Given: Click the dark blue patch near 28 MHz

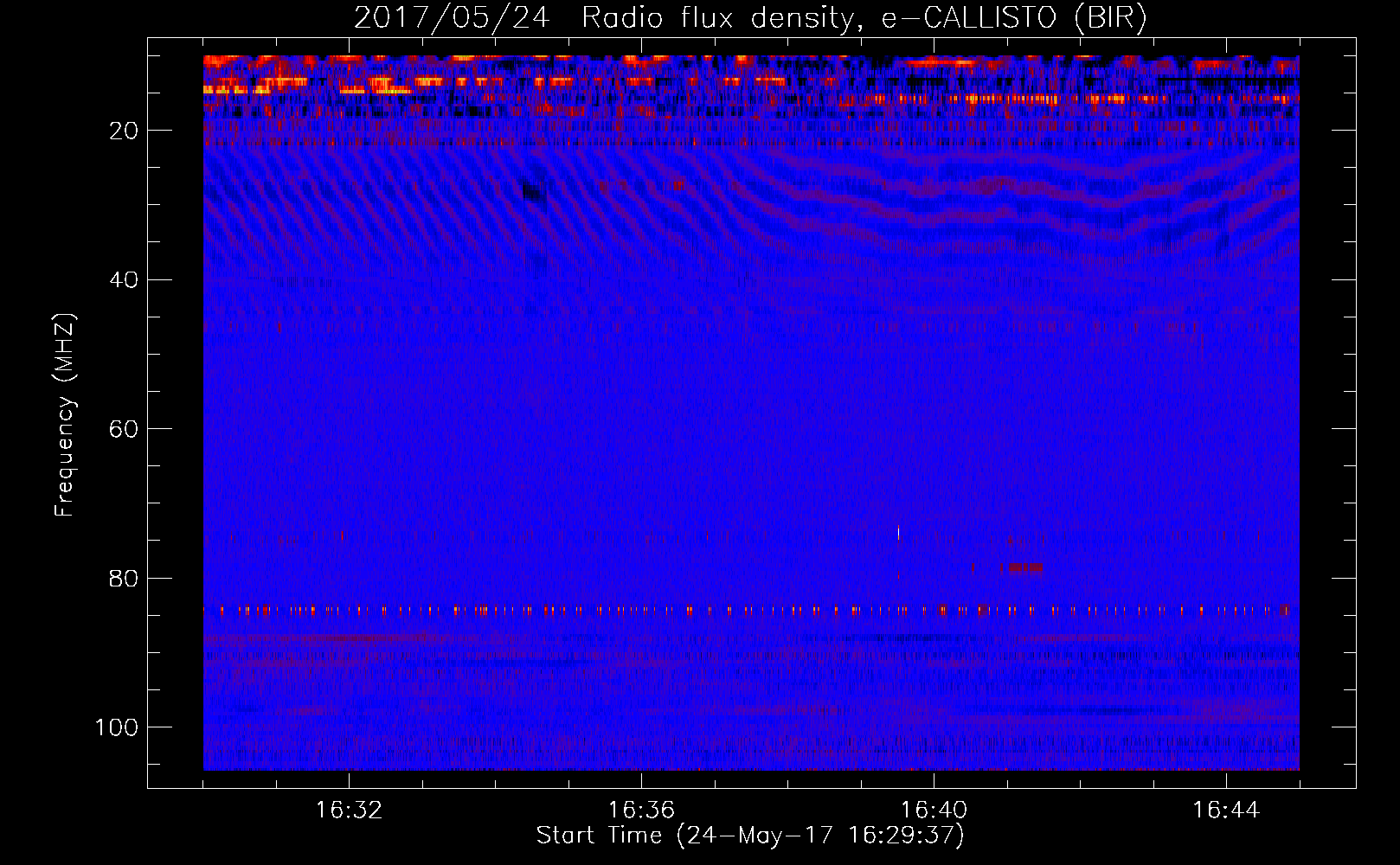Looking at the screenshot, I should (534, 190).
